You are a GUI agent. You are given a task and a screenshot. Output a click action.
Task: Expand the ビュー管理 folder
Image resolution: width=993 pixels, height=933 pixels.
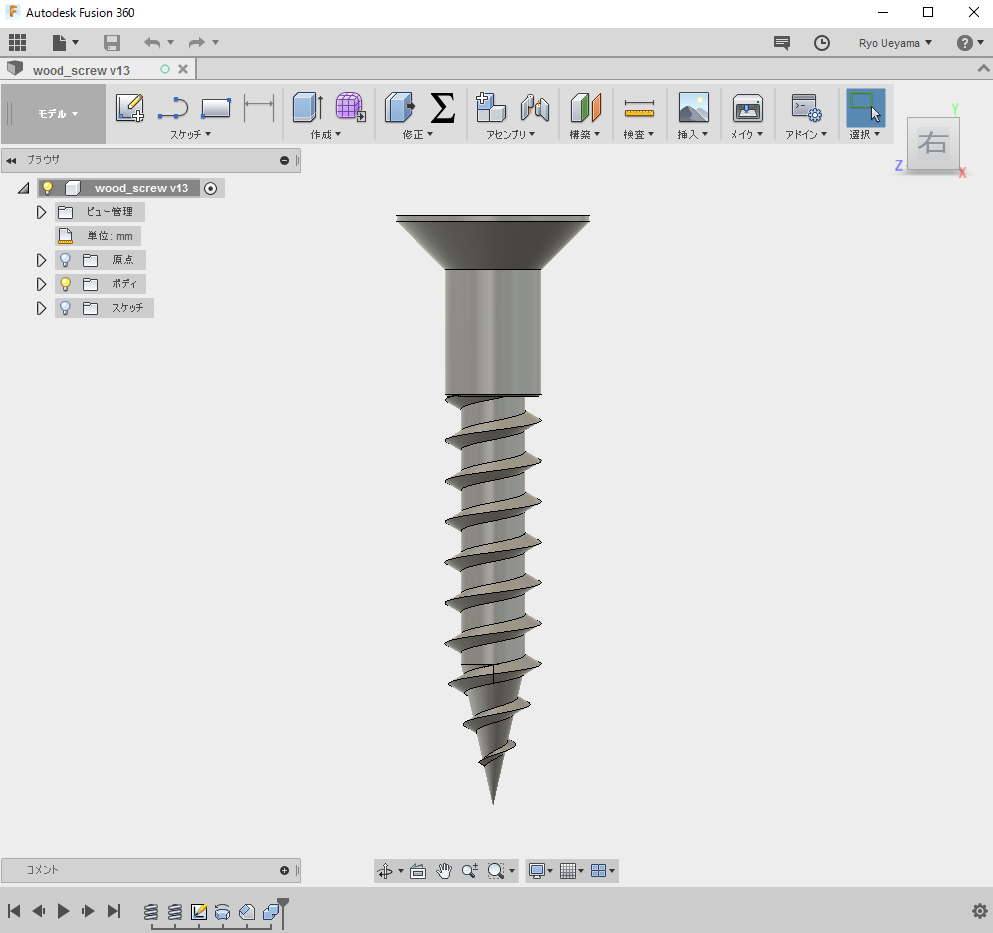(41, 212)
